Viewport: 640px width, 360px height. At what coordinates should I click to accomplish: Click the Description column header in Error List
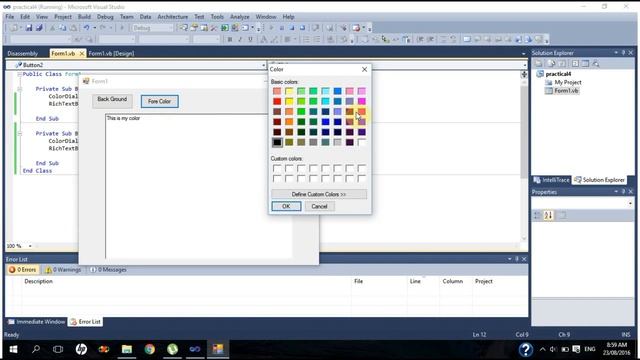pos(38,281)
